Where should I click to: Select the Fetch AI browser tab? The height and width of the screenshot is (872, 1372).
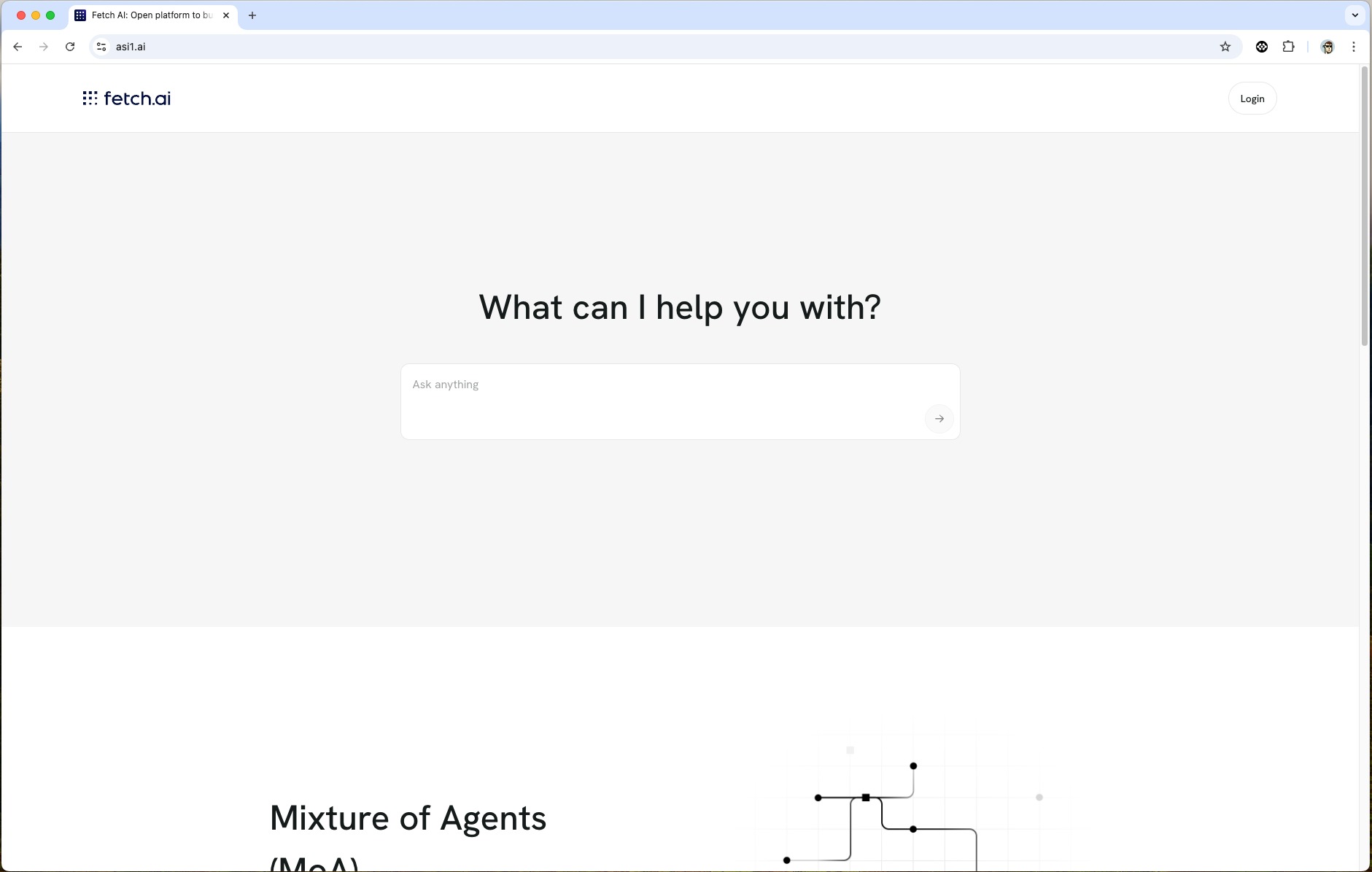tap(153, 15)
